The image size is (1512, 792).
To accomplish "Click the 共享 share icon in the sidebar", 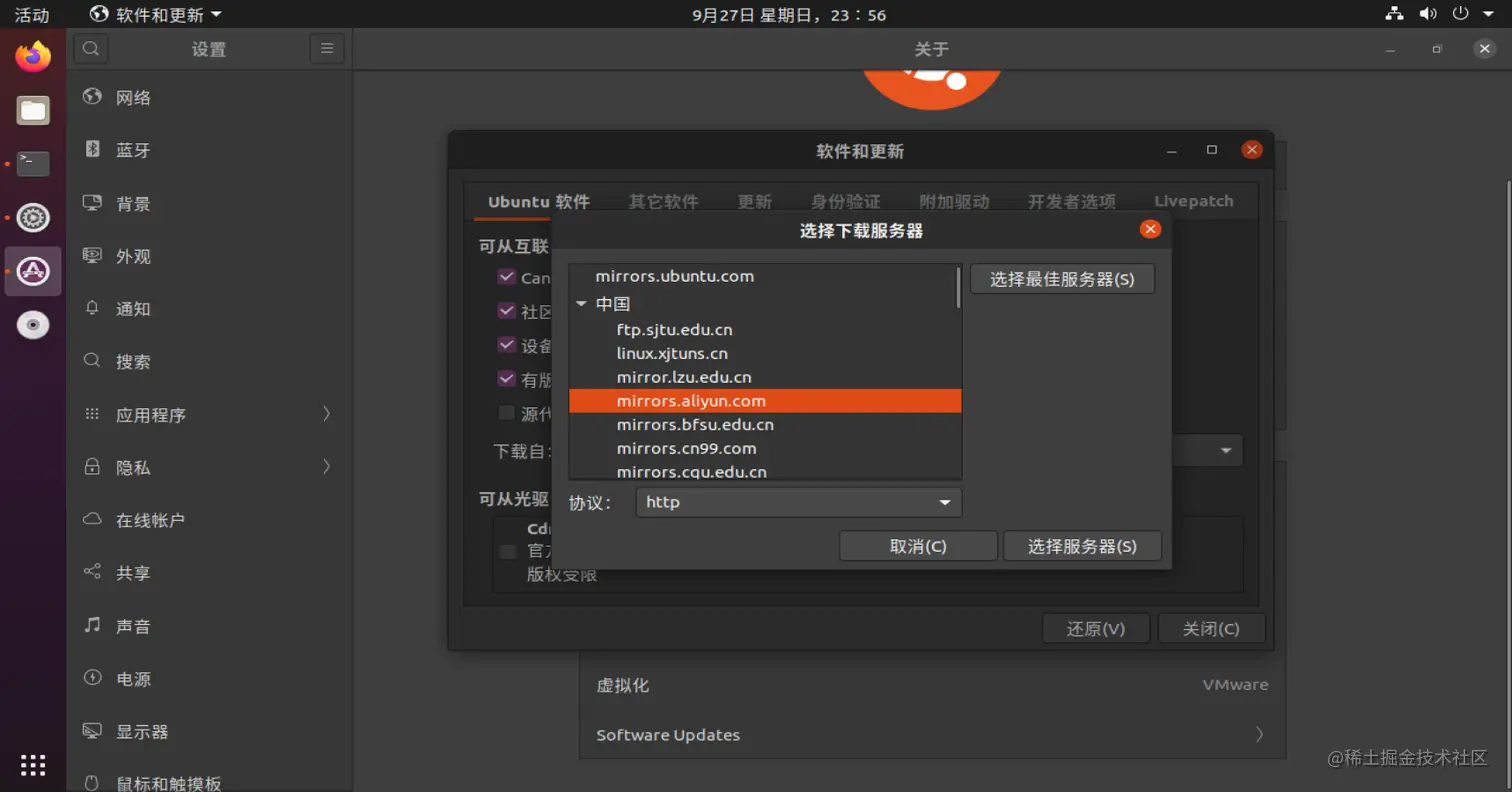I will (92, 572).
